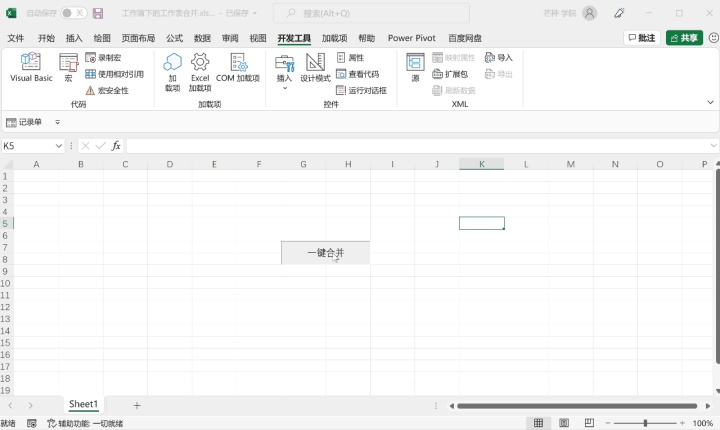720x430 pixels.
Task: Toggle Design Mode (设计模式)
Action: 315,68
